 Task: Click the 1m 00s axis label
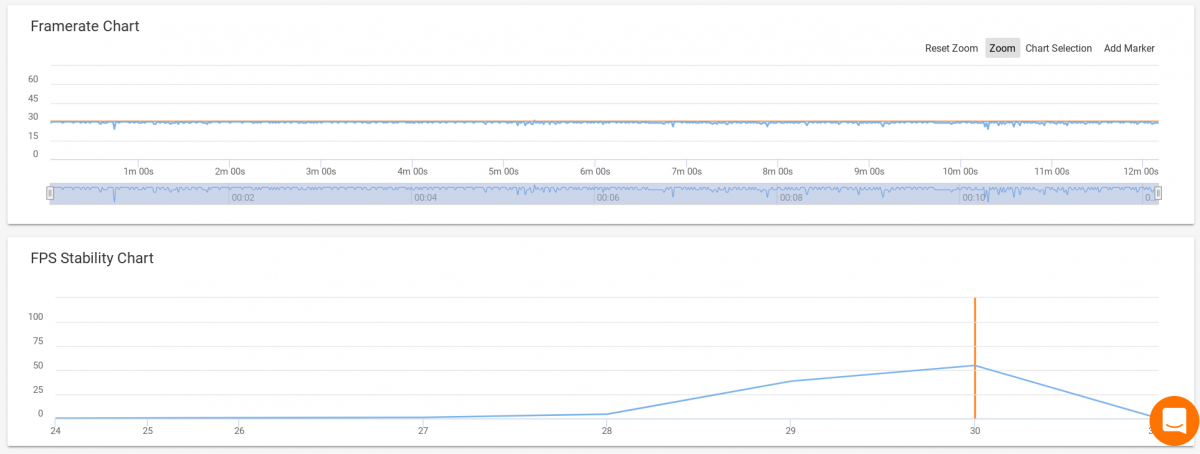click(x=138, y=171)
